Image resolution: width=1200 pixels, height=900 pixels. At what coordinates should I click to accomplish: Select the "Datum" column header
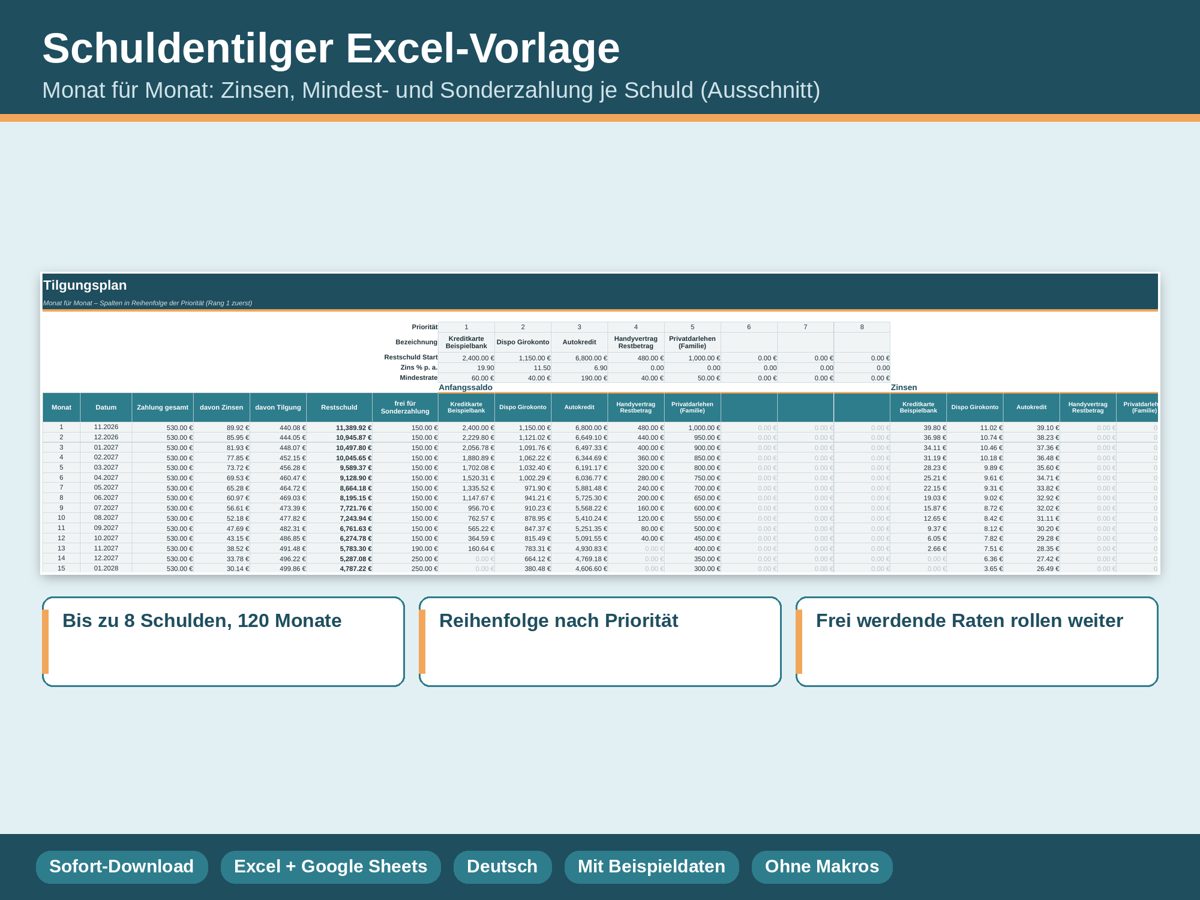click(106, 408)
